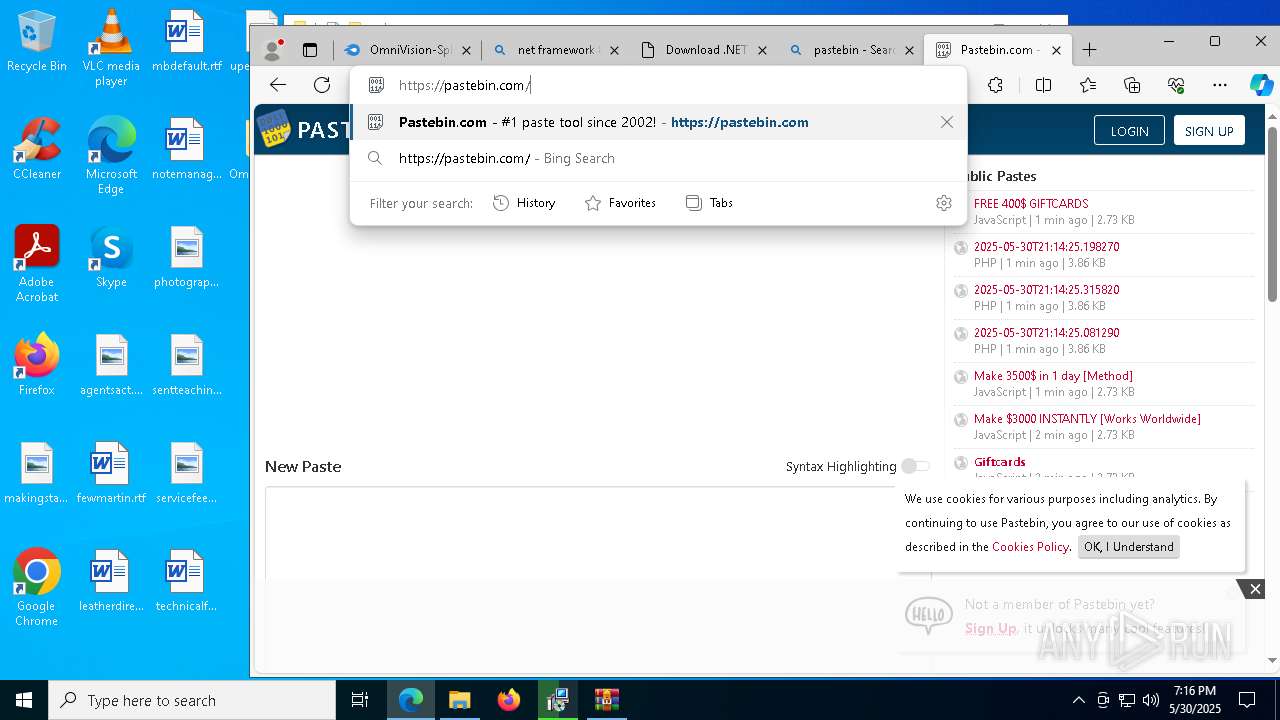Click the SIGN UP button
The image size is (1280, 720).
pyautogui.click(x=1209, y=131)
